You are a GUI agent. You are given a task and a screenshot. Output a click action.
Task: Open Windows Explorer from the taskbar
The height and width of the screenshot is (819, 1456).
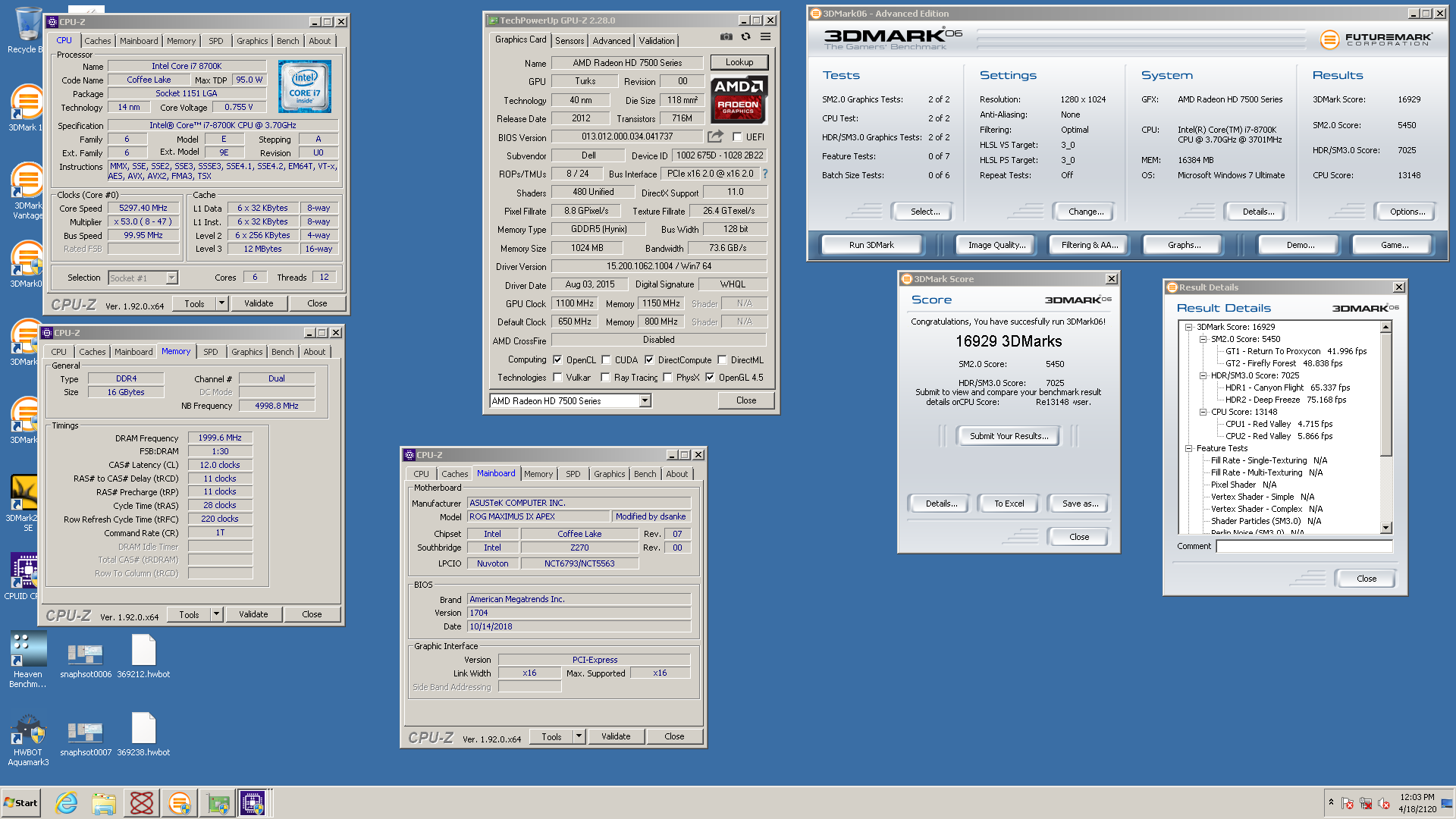point(104,802)
